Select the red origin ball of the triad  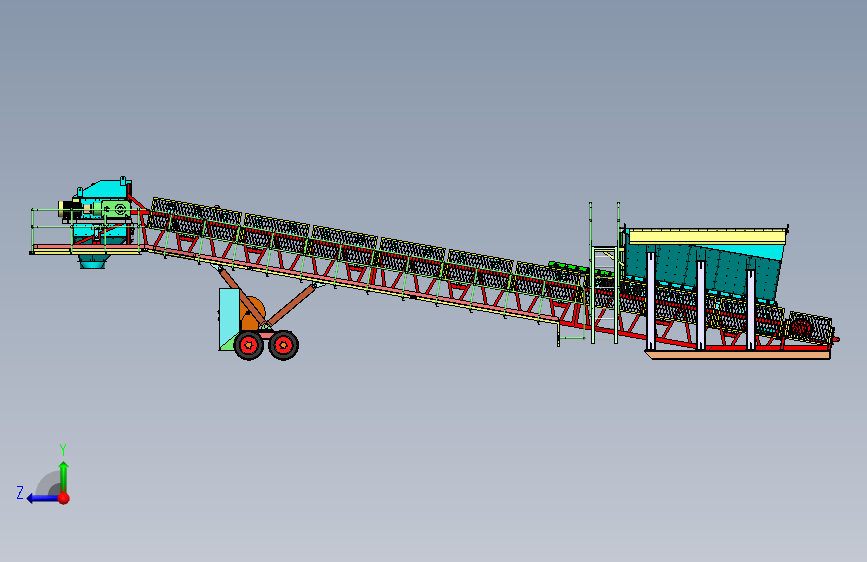(64, 498)
